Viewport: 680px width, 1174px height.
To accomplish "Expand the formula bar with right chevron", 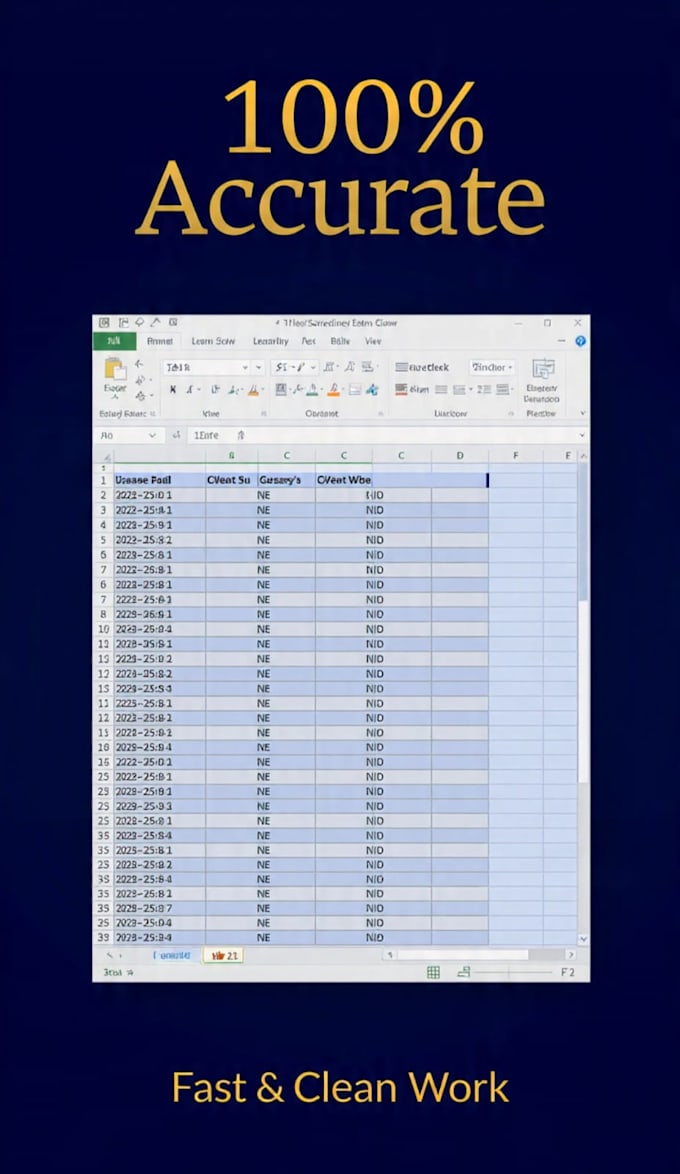I will click(x=582, y=435).
